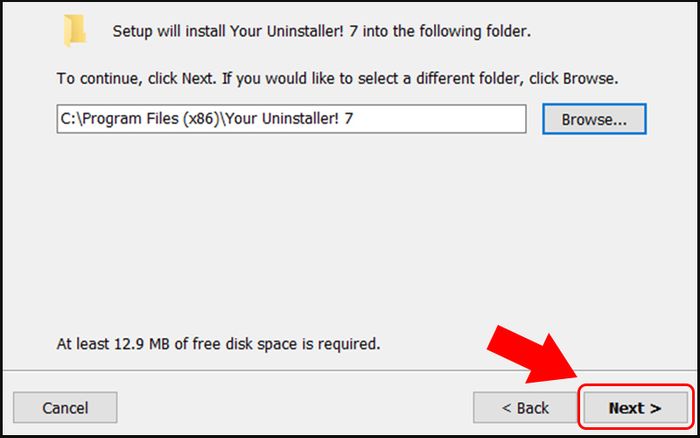Click the horizontal separator line above buttons
700x438 pixels.
pos(350,371)
